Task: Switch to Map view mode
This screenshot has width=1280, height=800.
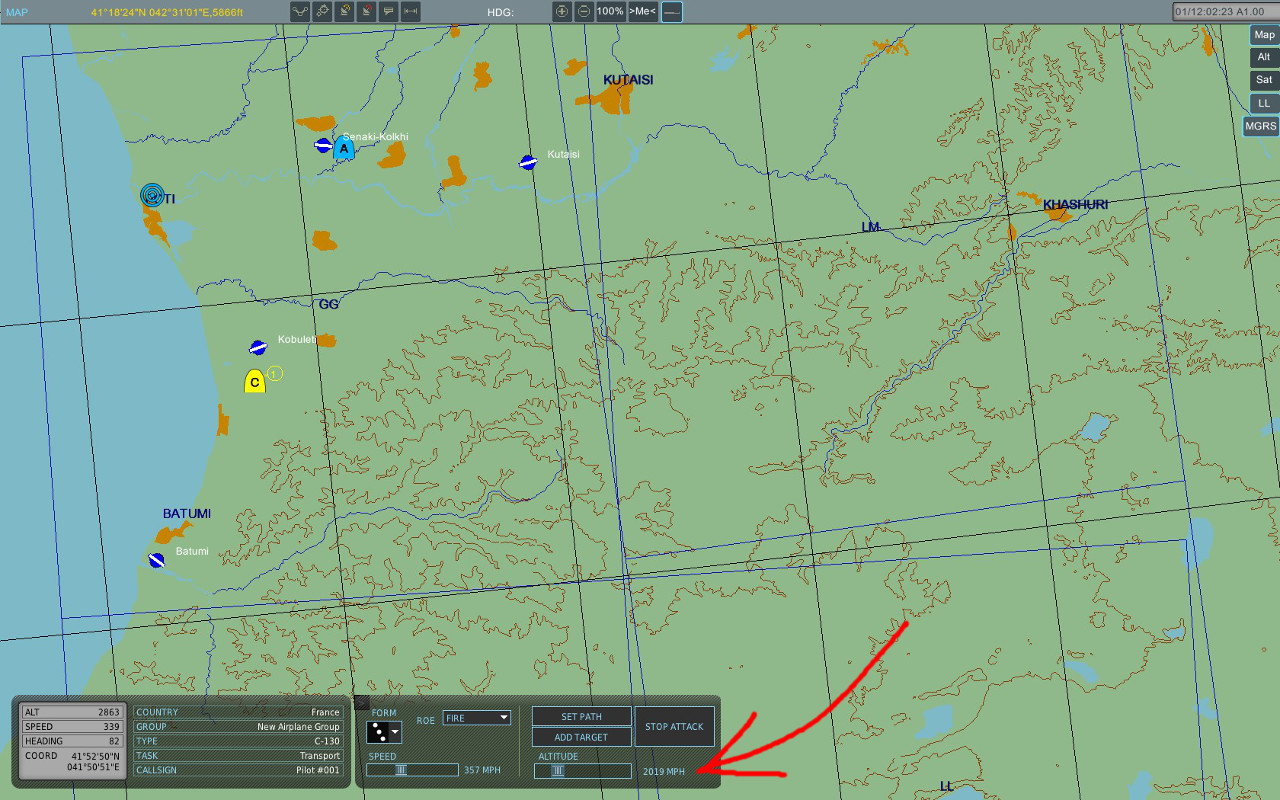Action: (x=1264, y=35)
